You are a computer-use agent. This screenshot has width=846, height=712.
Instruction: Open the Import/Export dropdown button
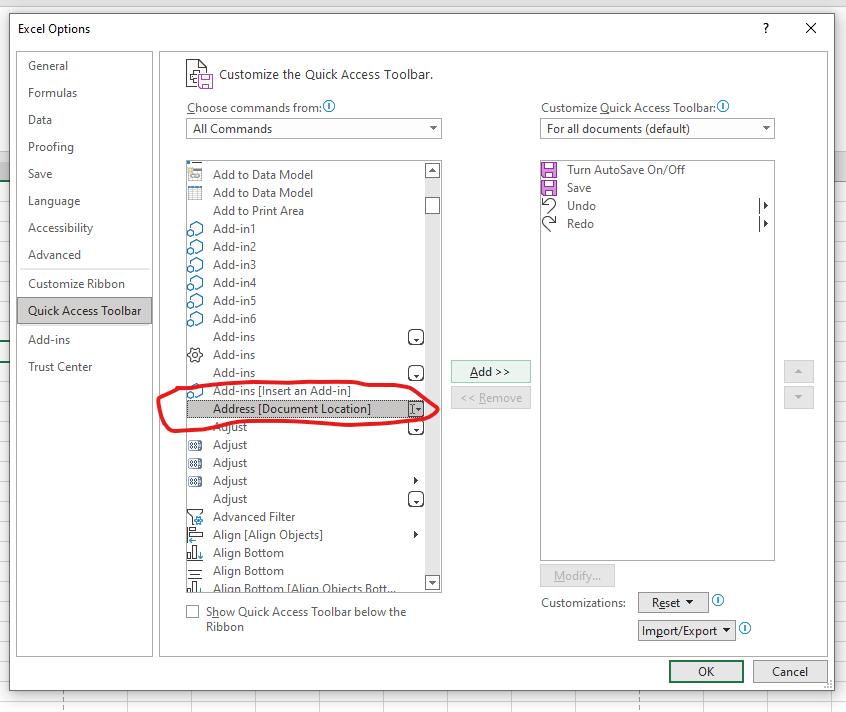686,631
